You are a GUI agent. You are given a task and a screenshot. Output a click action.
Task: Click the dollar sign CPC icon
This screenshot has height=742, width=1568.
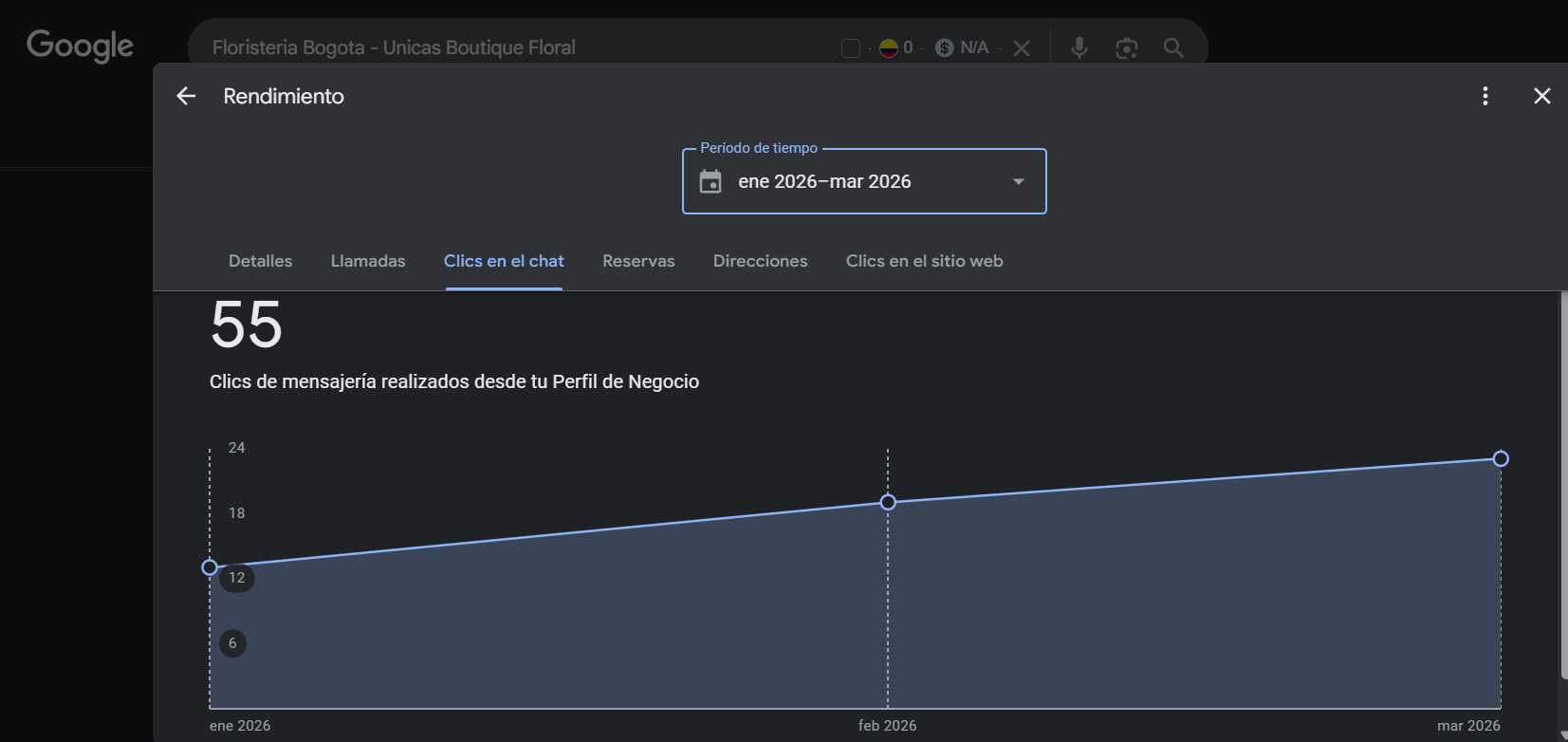(x=944, y=47)
